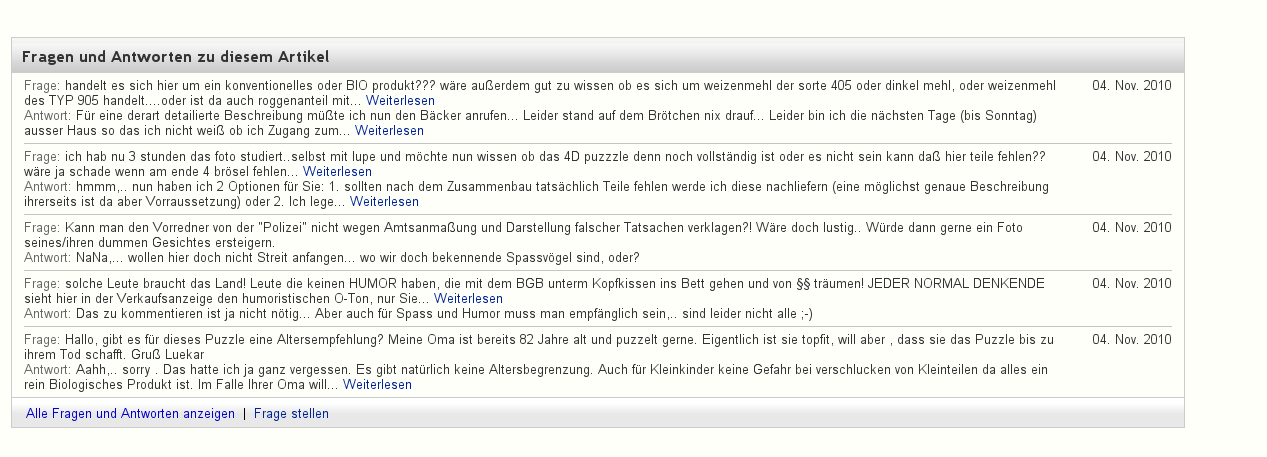
Task: Click date 04. Nov. 2010 beside 'Polizei' question
Action: tap(1131, 228)
